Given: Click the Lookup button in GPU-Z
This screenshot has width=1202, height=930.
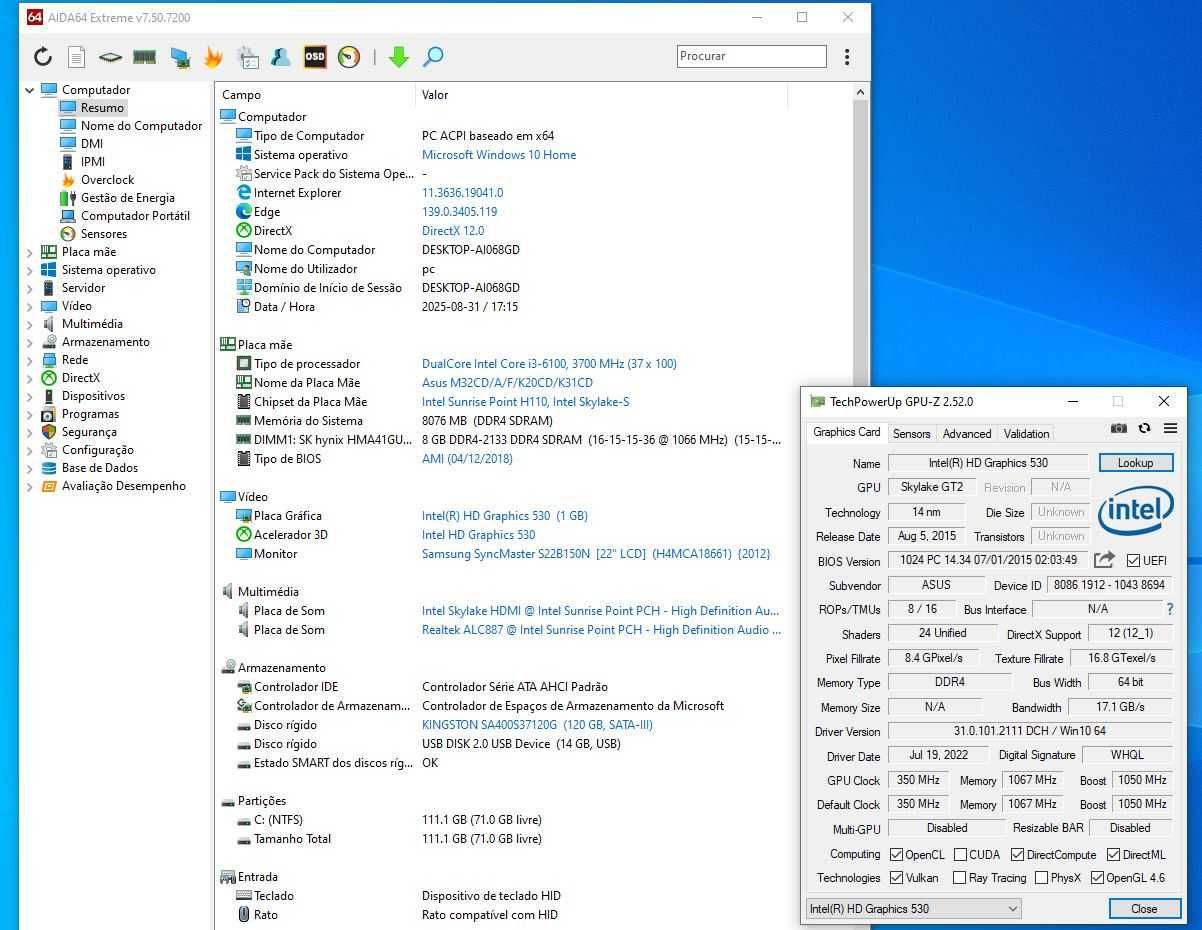Looking at the screenshot, I should pos(1135,463).
